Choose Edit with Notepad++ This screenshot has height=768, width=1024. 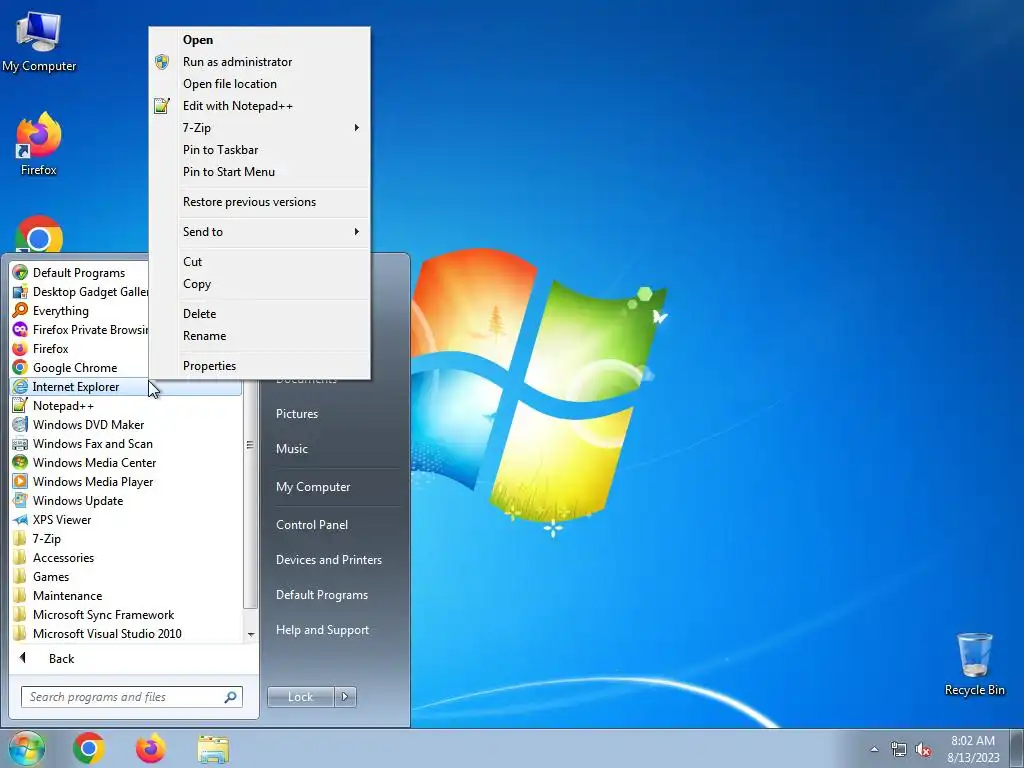(260, 106)
